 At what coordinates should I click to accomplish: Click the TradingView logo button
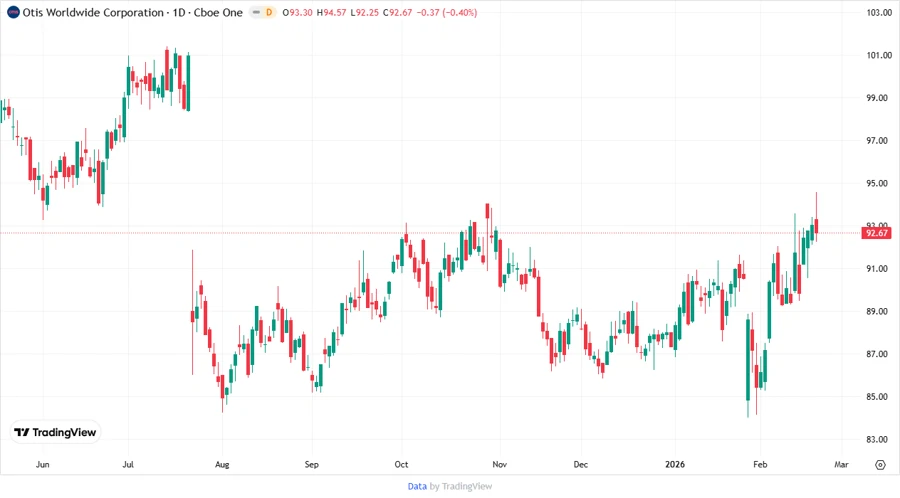click(55, 432)
